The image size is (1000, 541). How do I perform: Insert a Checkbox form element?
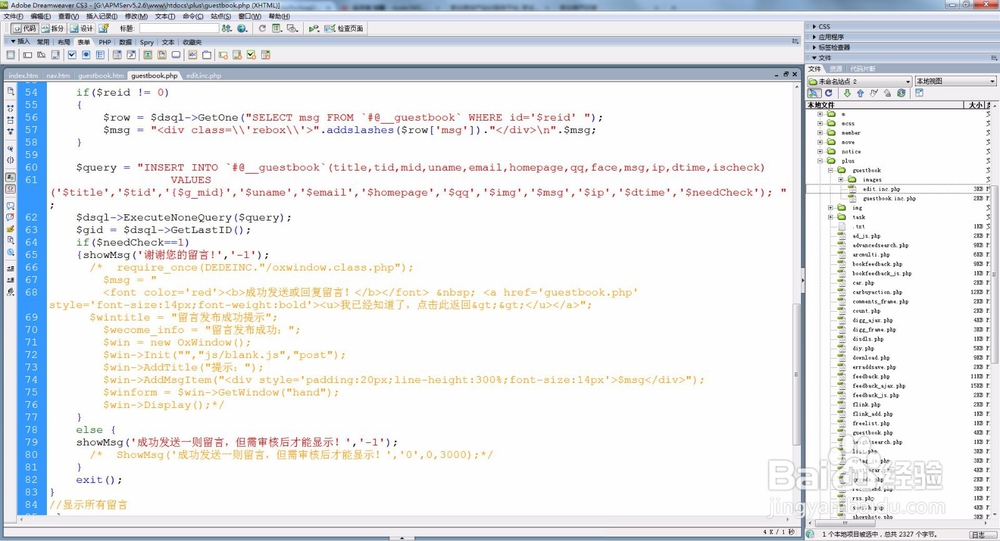[72, 55]
